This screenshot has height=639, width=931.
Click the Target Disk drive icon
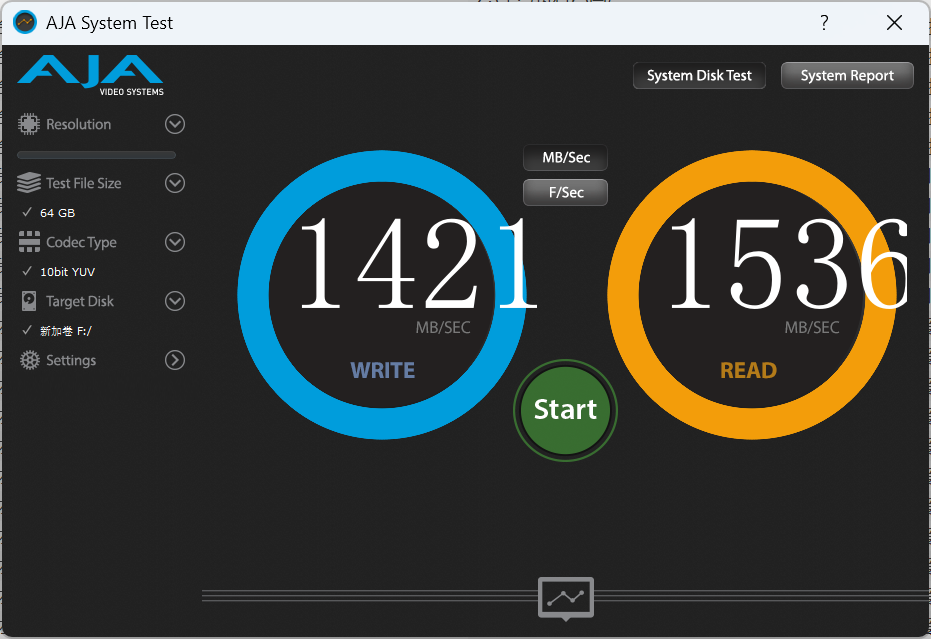[x=28, y=301]
